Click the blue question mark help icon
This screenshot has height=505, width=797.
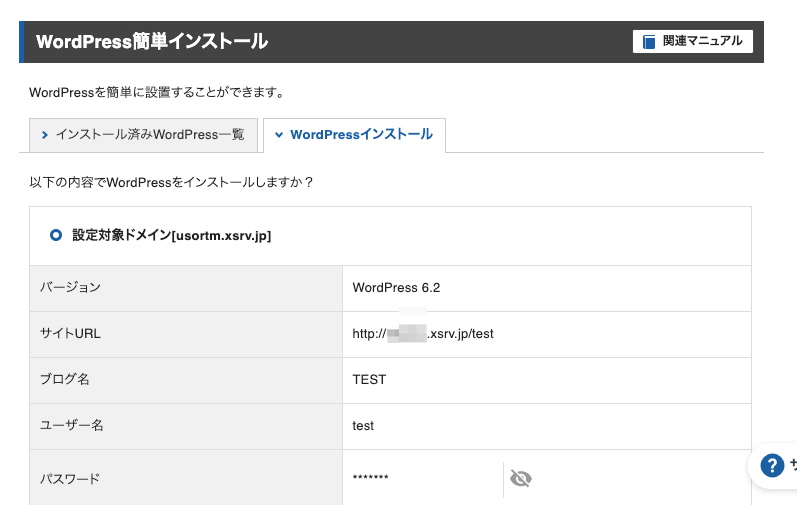[771, 465]
